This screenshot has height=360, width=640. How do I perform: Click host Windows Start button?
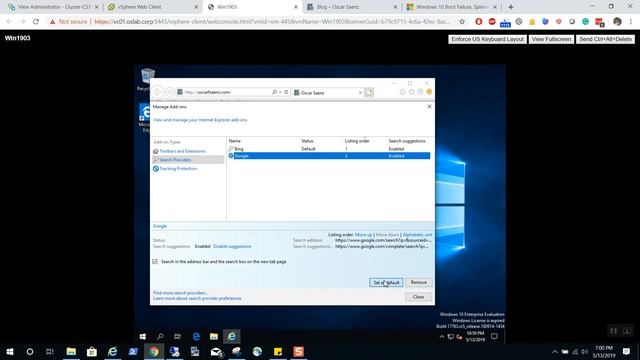click(10, 351)
